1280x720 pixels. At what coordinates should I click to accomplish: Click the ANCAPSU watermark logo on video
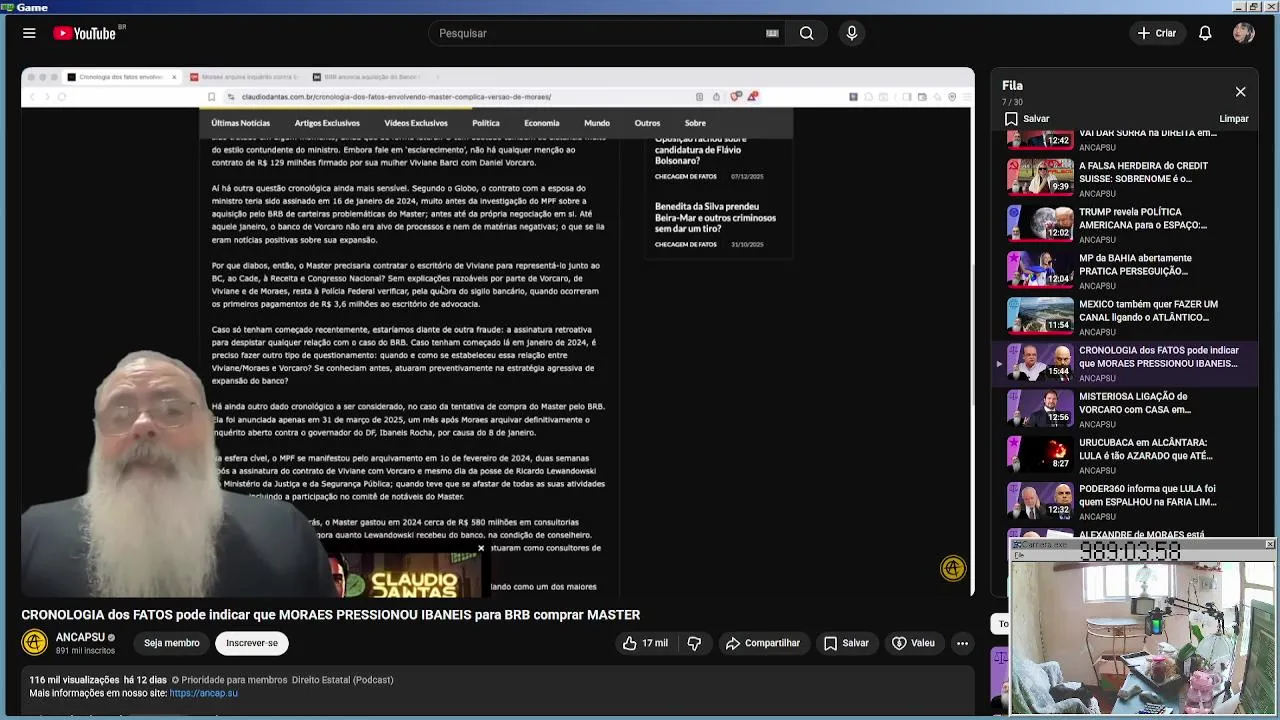953,568
